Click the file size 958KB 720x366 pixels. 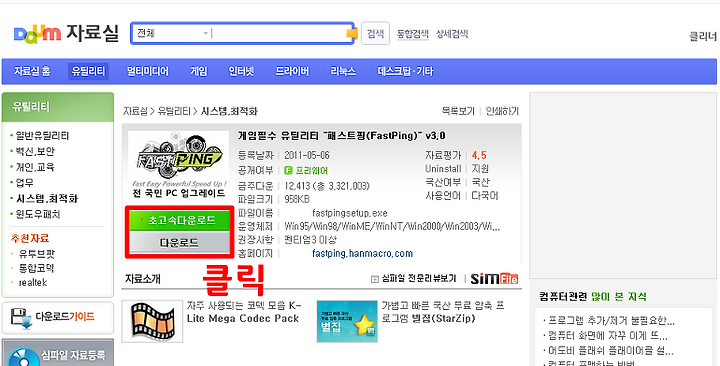click(x=297, y=199)
